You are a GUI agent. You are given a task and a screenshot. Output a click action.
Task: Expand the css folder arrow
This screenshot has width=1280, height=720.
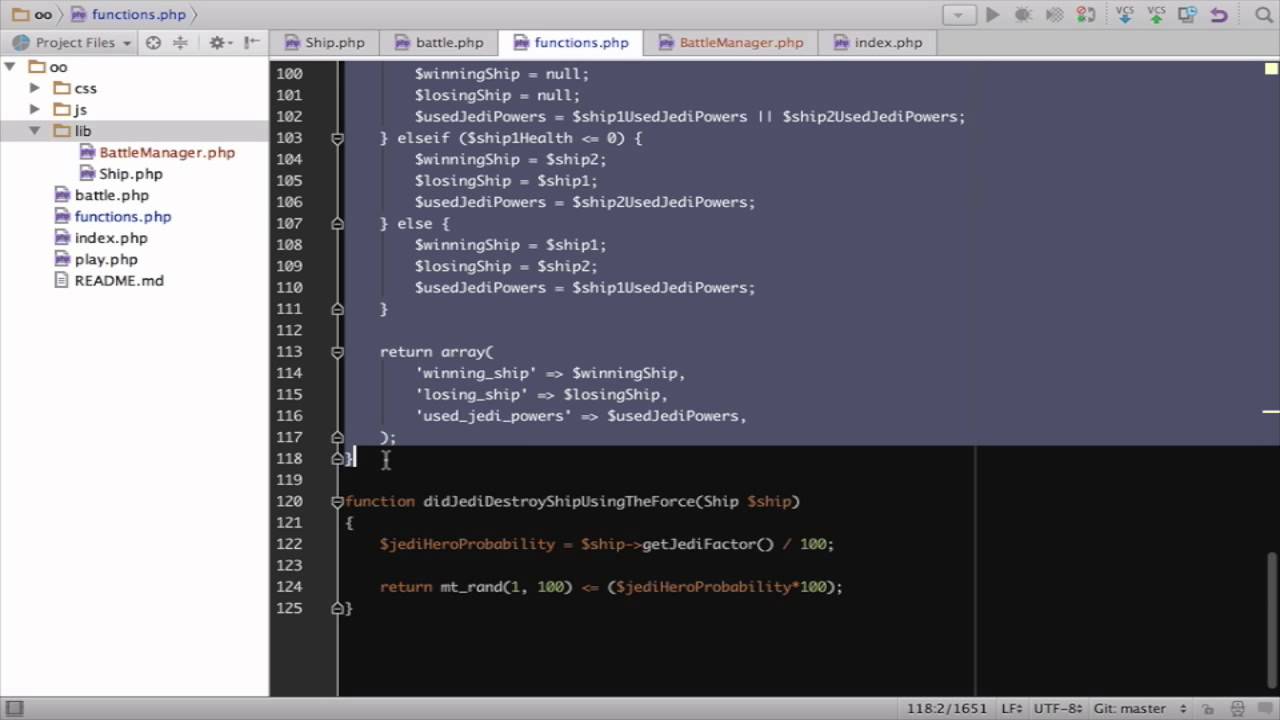(35, 88)
